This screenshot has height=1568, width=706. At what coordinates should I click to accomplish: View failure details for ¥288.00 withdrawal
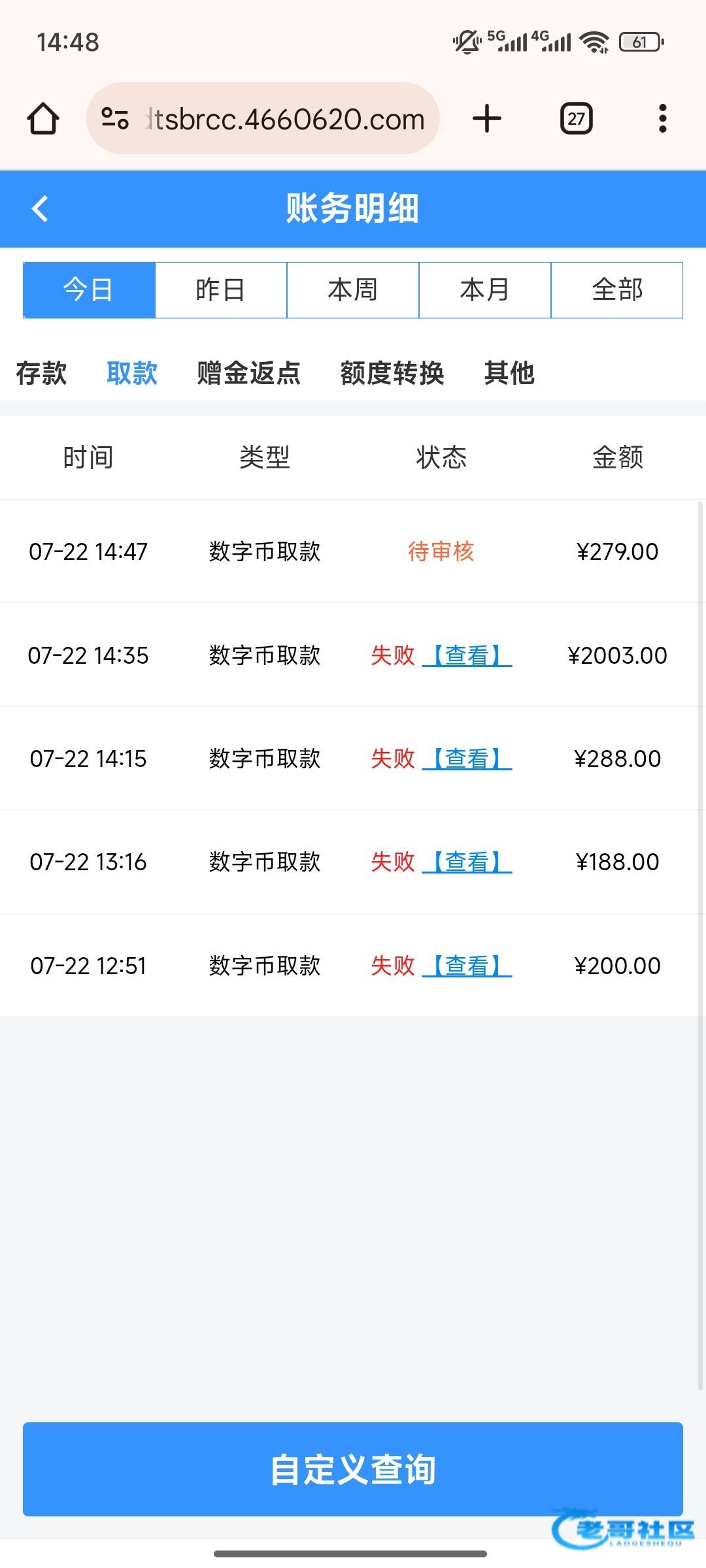coord(467,759)
